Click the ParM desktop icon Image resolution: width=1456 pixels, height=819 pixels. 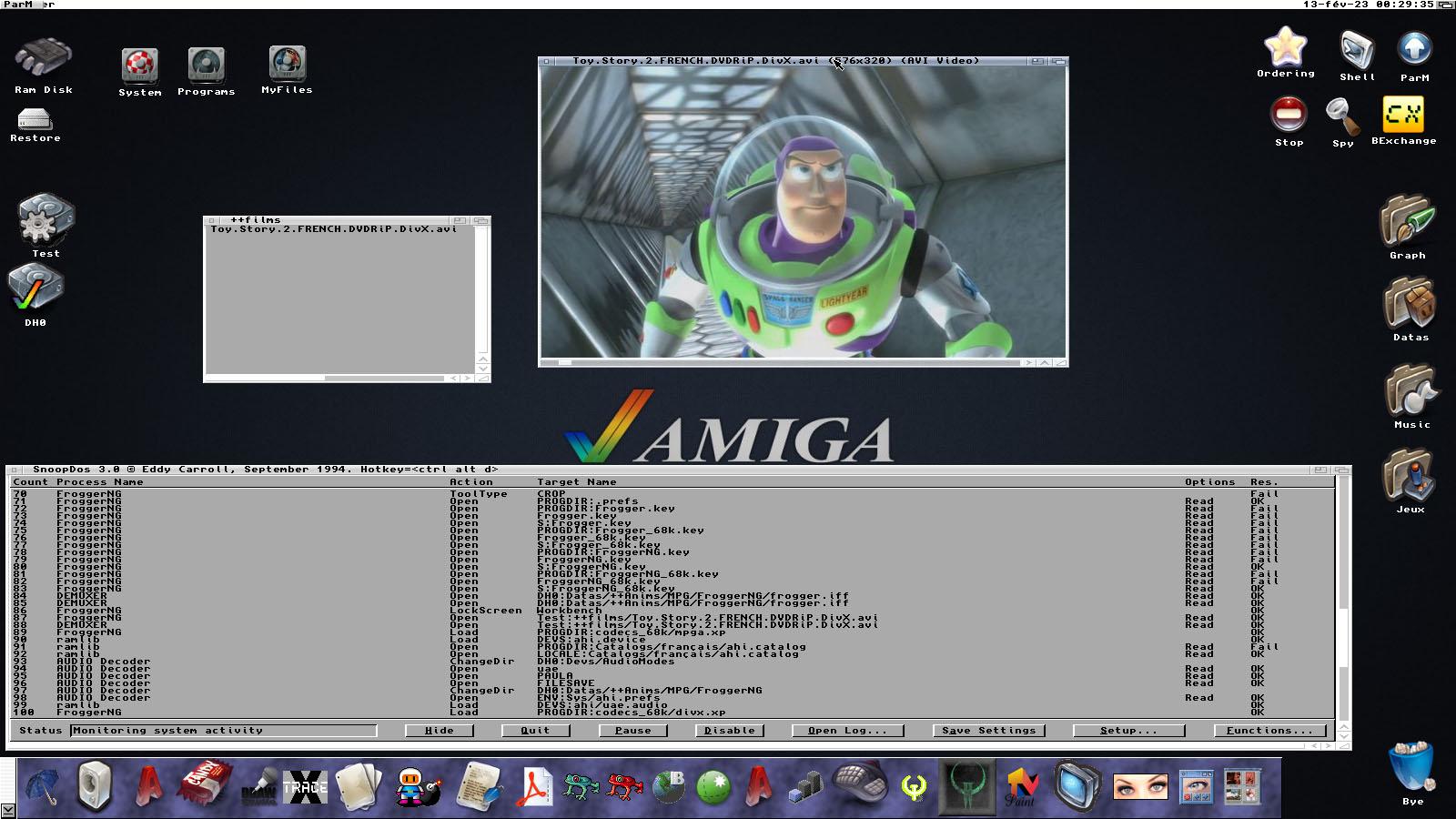pyautogui.click(x=1414, y=50)
